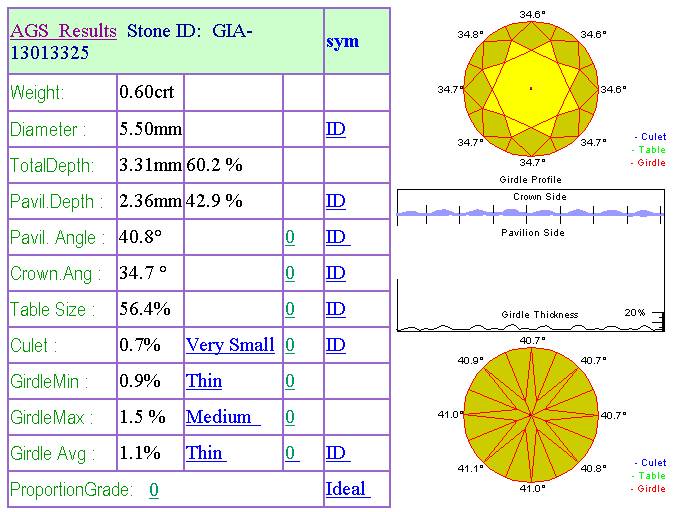
Task: Click the 0 grade link for GirdleMax
Action: pyautogui.click(x=290, y=417)
